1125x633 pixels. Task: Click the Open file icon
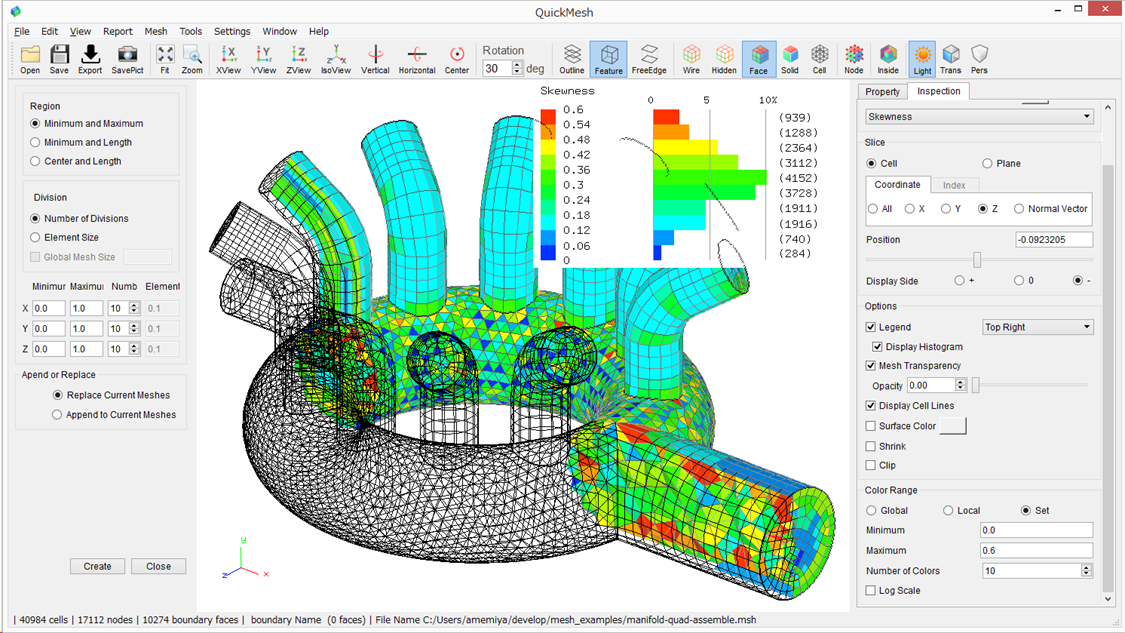click(x=30, y=59)
